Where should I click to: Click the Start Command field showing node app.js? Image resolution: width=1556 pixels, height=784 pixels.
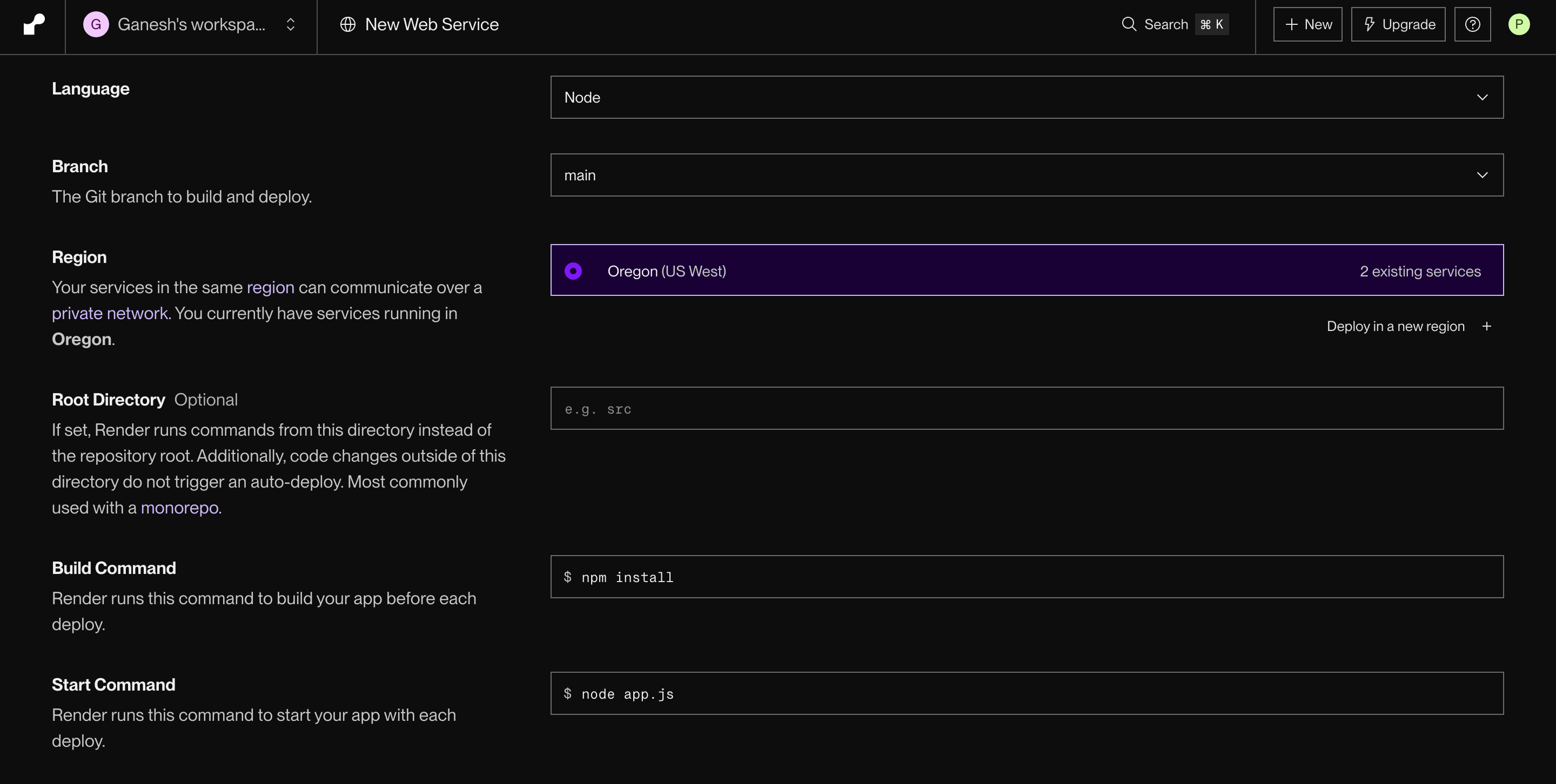coord(1027,693)
